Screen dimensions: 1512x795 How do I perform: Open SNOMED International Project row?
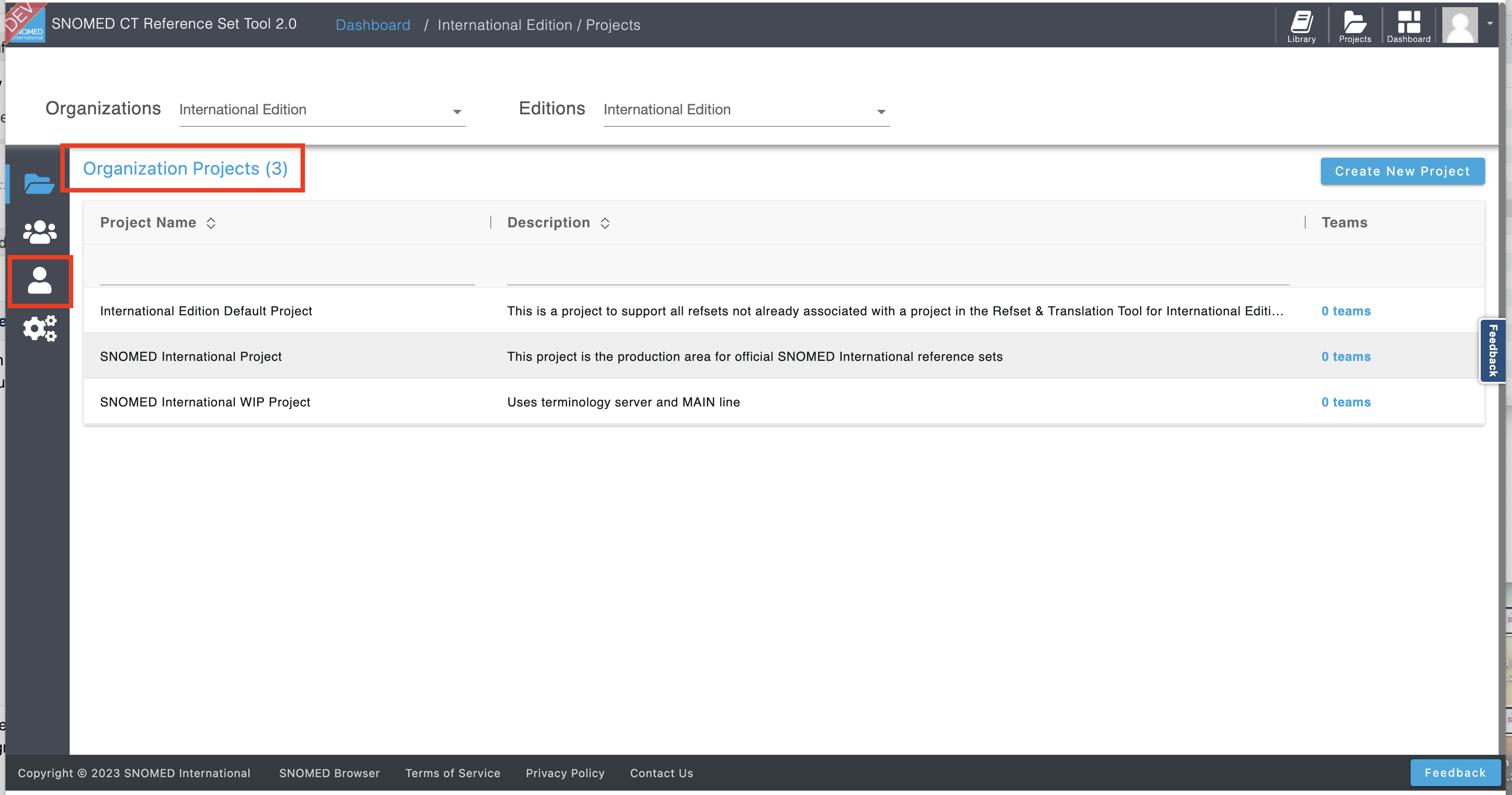(784, 356)
